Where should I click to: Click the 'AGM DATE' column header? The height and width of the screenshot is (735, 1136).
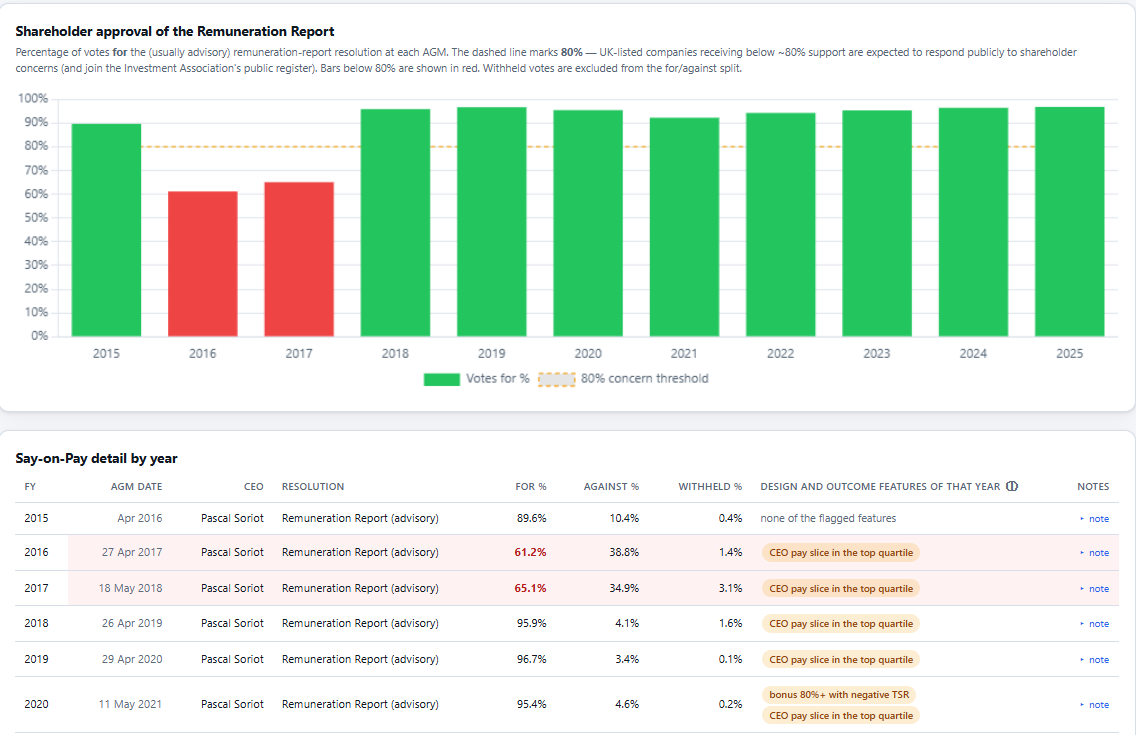136,487
